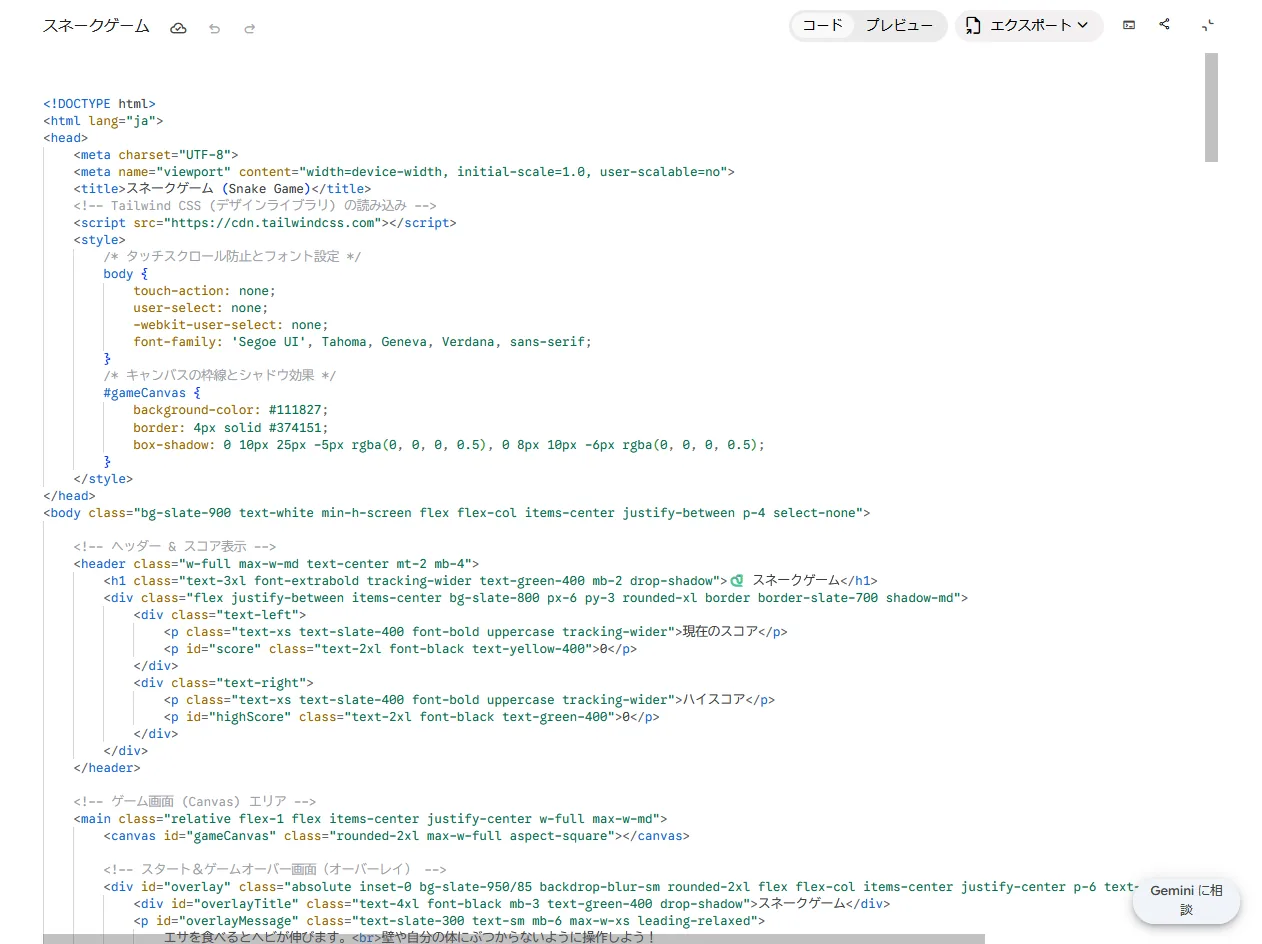Share the snake game canvas
This screenshot has height=944, width=1262.
tap(1165, 25)
